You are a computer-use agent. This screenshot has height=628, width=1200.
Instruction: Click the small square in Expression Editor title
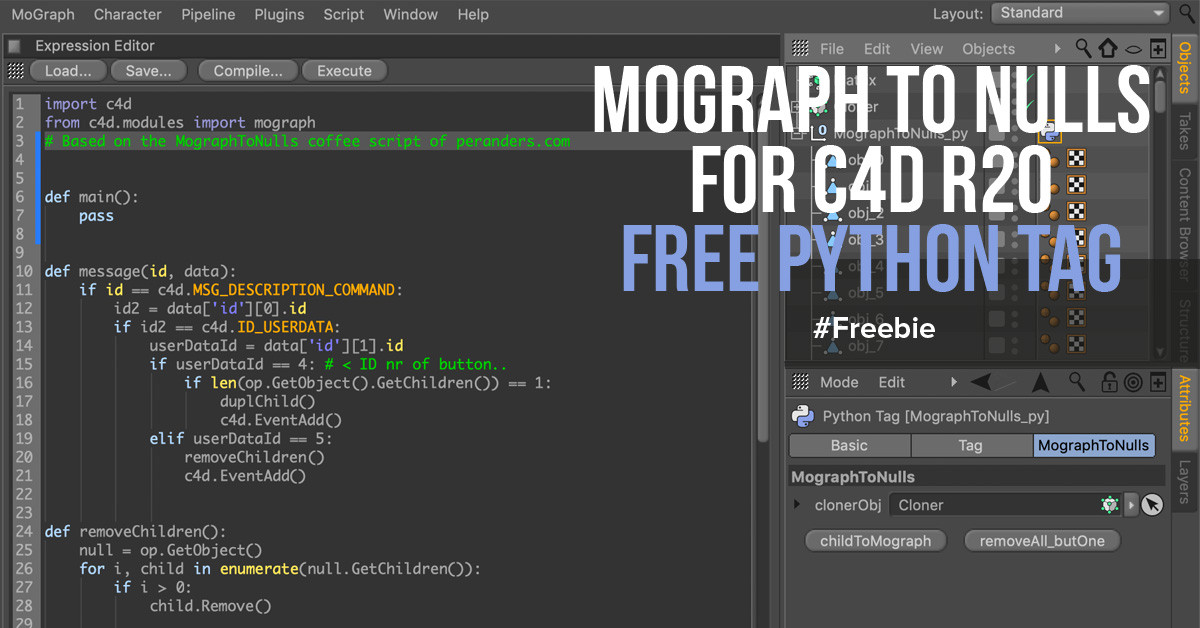pos(14,46)
